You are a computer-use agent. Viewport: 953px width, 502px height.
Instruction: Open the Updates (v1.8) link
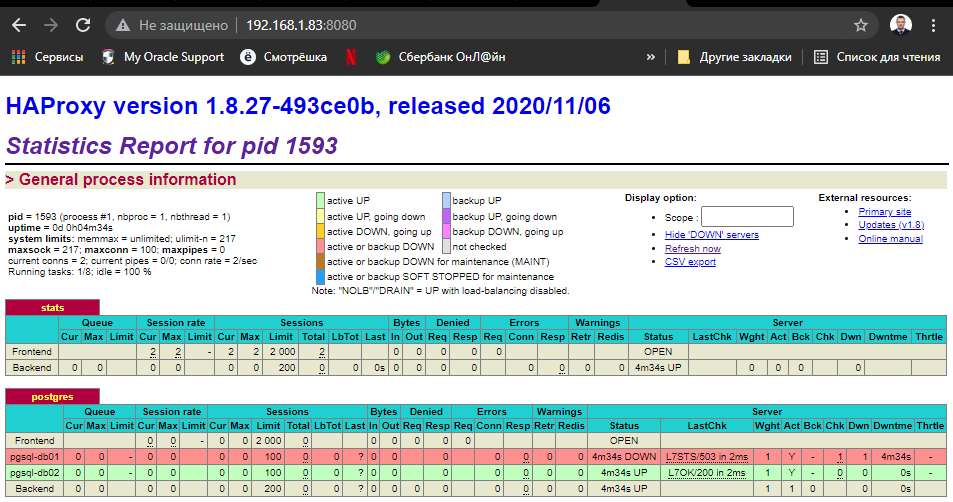891,225
